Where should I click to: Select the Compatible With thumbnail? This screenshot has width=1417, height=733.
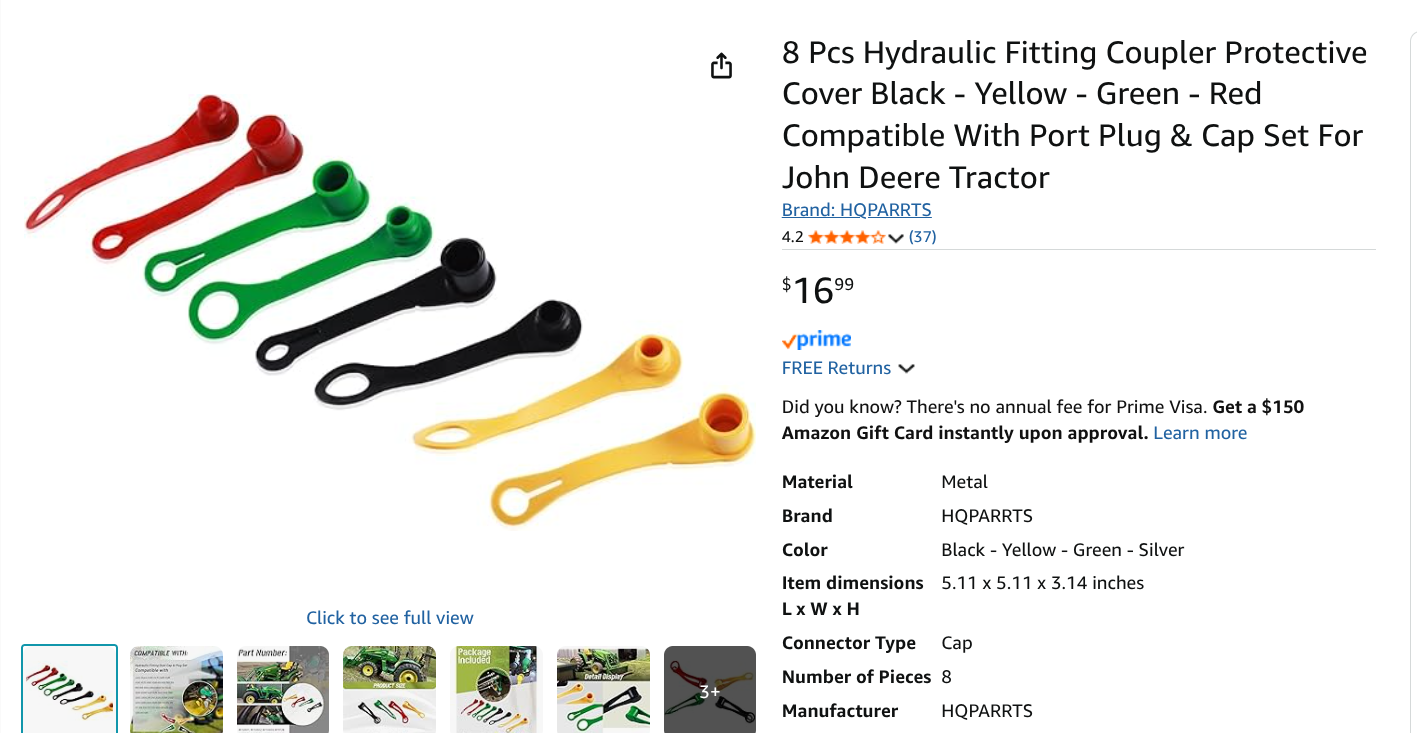tap(177, 690)
